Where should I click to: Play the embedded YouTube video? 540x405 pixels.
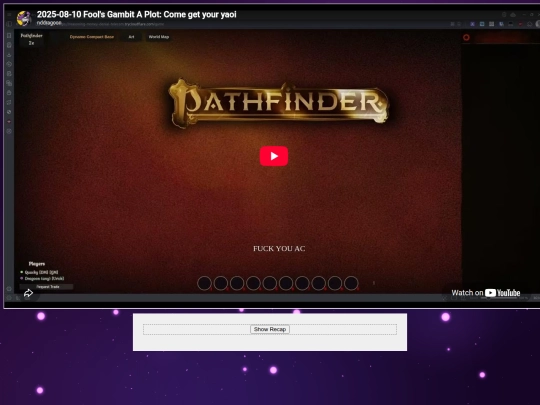pos(274,156)
